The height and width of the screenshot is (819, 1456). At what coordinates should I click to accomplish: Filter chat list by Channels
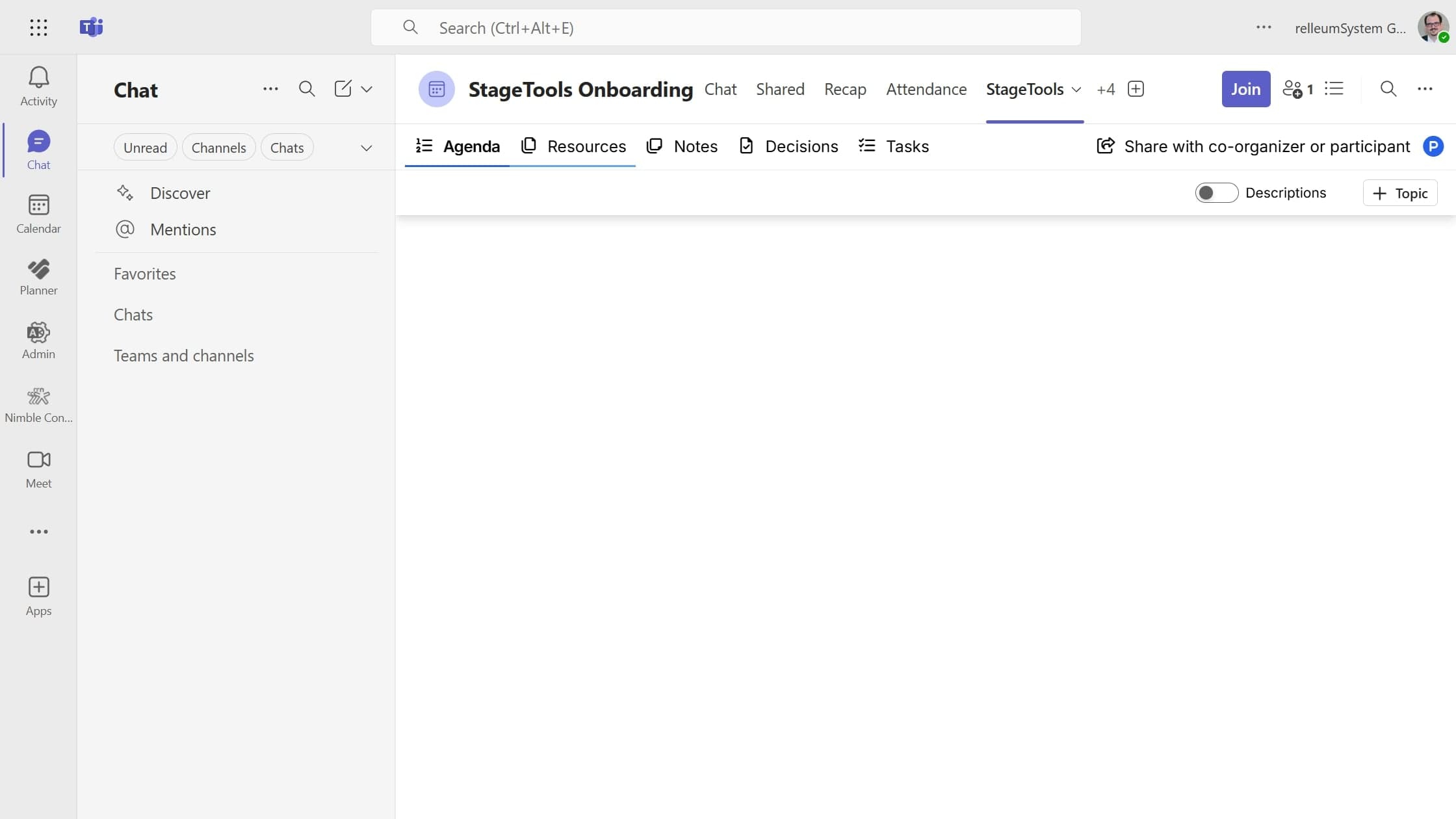coord(218,148)
